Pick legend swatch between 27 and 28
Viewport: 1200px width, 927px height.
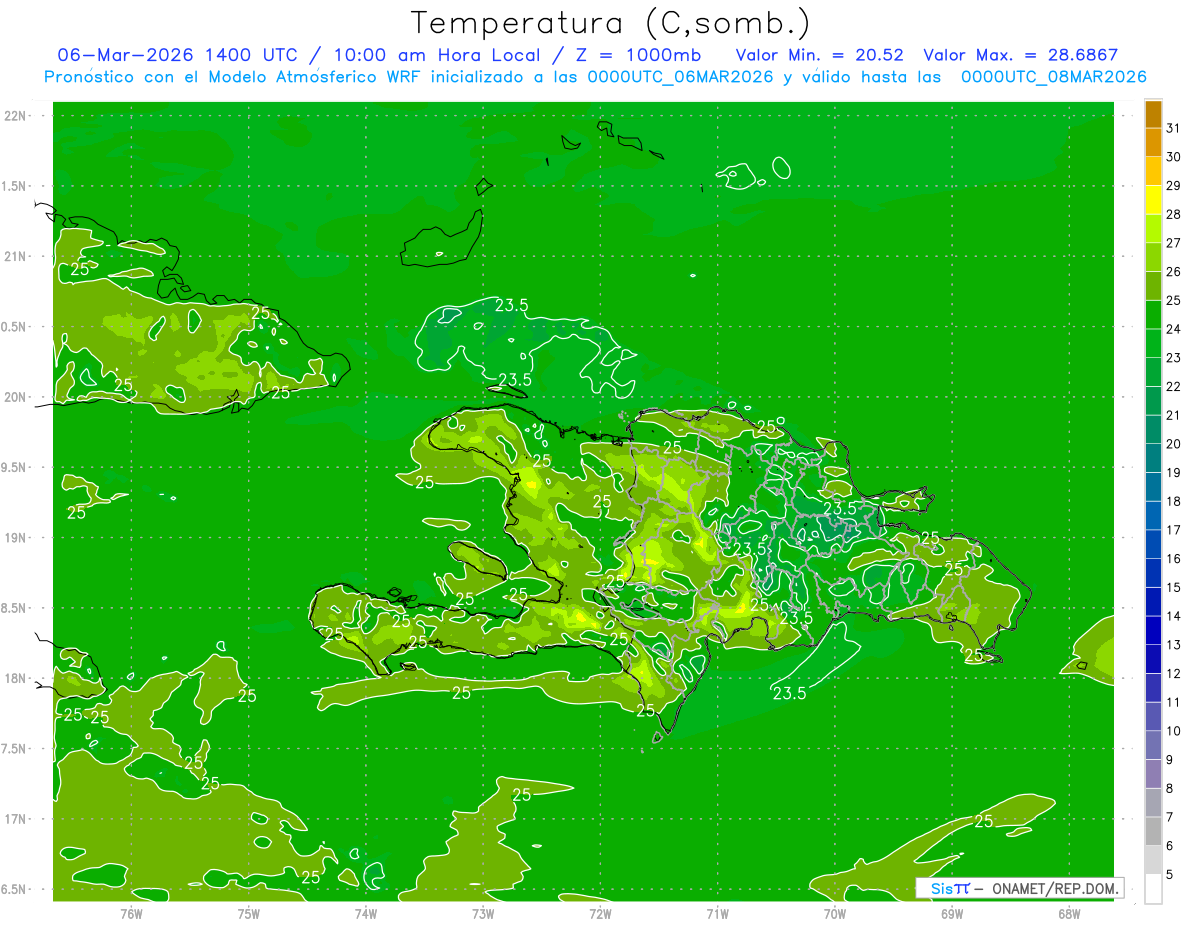(1153, 228)
